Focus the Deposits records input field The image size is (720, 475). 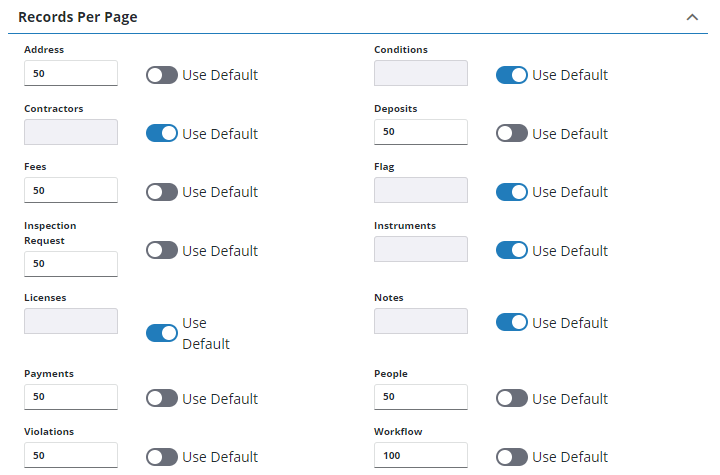pyautogui.click(x=420, y=132)
